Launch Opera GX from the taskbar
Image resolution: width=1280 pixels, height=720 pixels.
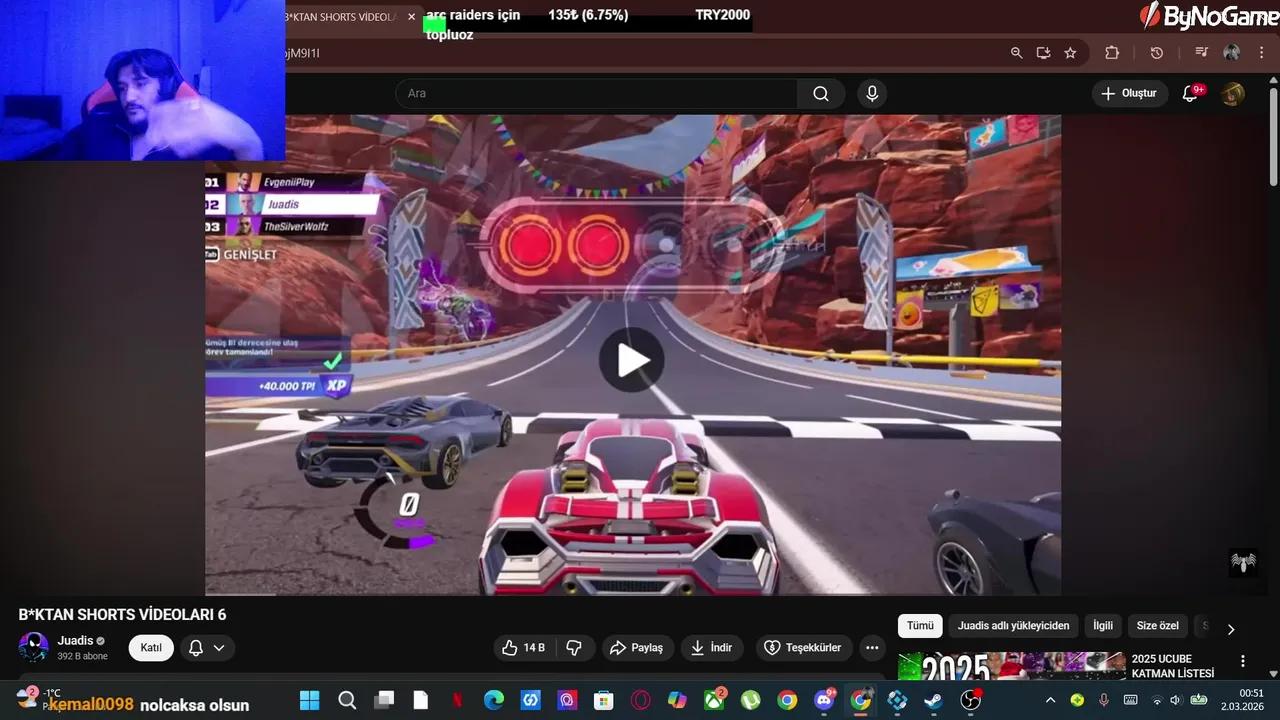coord(641,701)
